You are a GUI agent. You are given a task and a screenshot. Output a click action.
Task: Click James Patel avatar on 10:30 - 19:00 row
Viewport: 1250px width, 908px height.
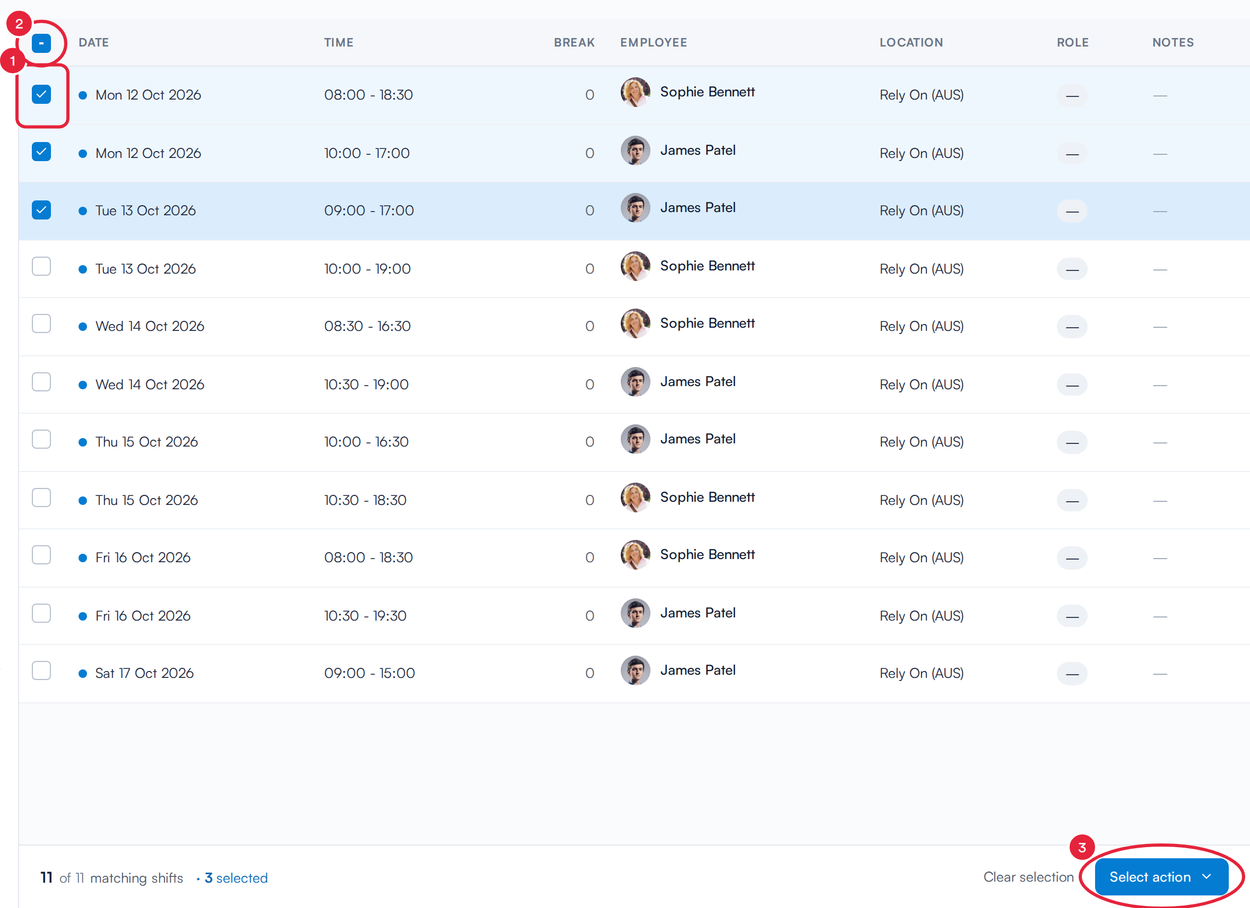coord(635,382)
